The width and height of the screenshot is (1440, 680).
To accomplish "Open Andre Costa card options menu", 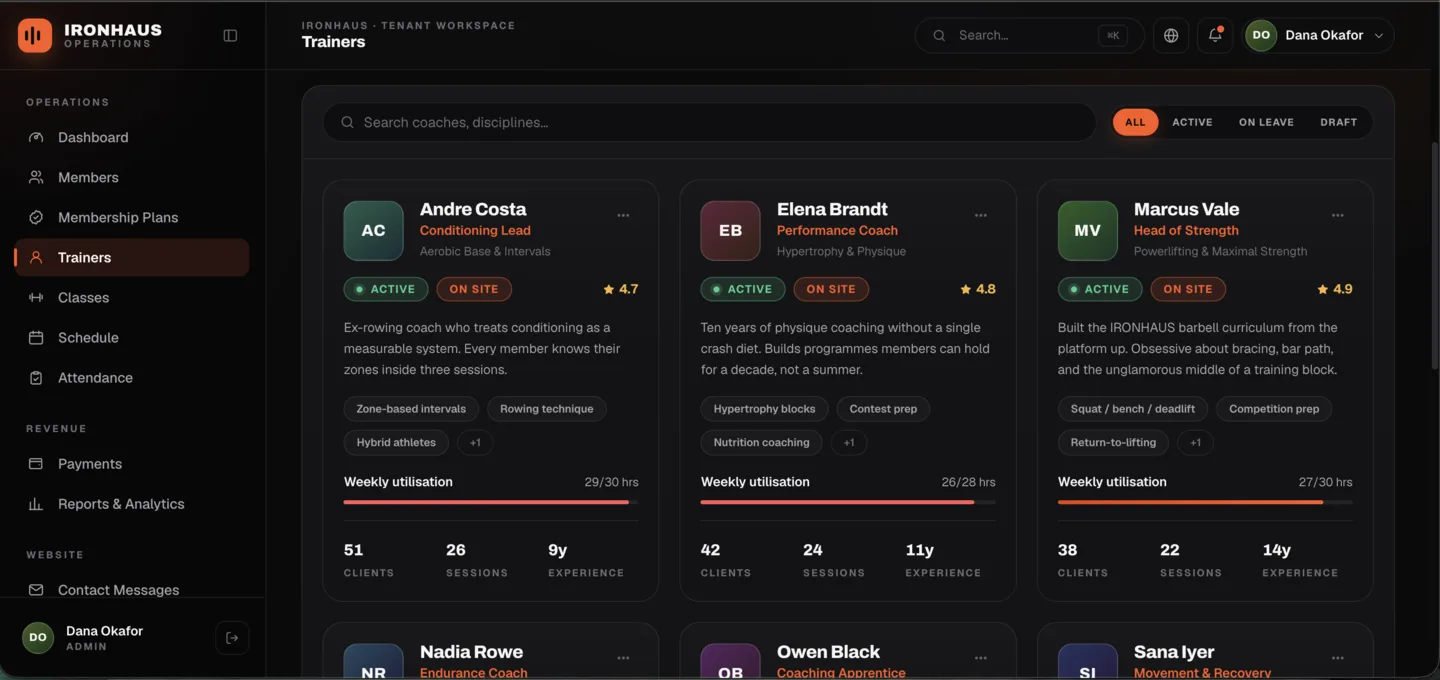I will 623,215.
